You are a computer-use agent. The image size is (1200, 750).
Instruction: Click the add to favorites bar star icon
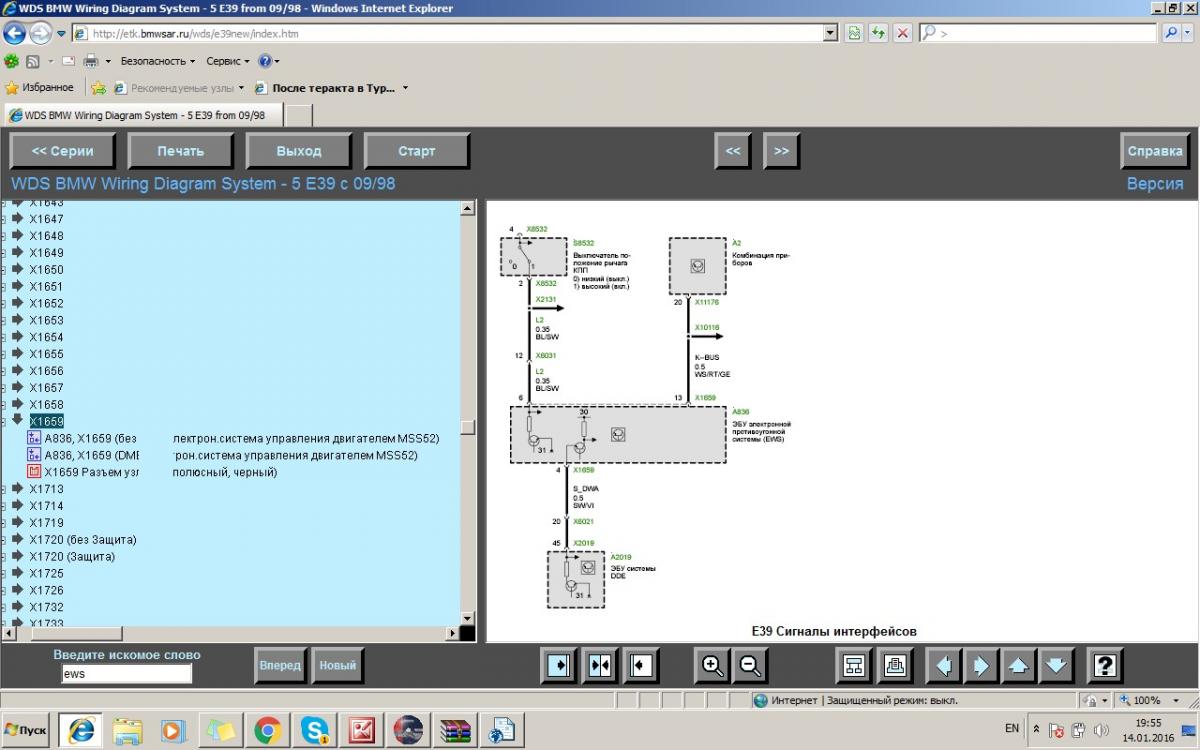point(98,88)
